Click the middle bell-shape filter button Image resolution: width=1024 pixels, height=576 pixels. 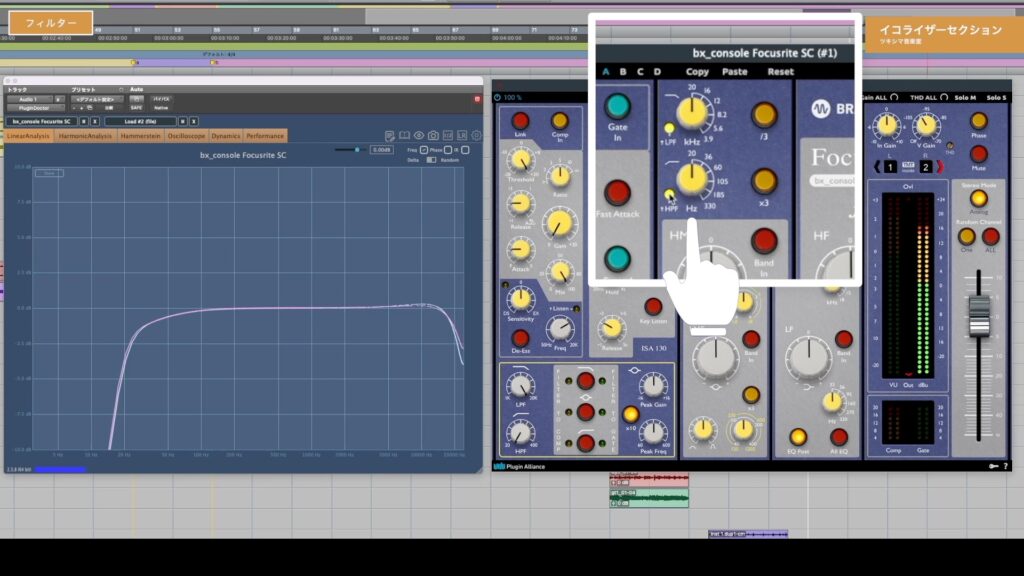(x=585, y=412)
